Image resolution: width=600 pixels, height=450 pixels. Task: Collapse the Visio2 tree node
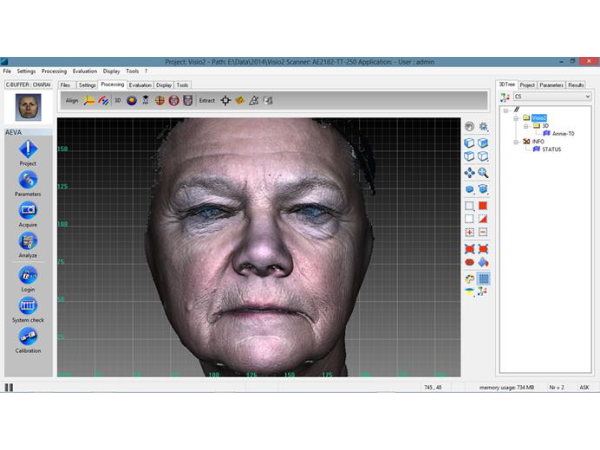point(516,118)
